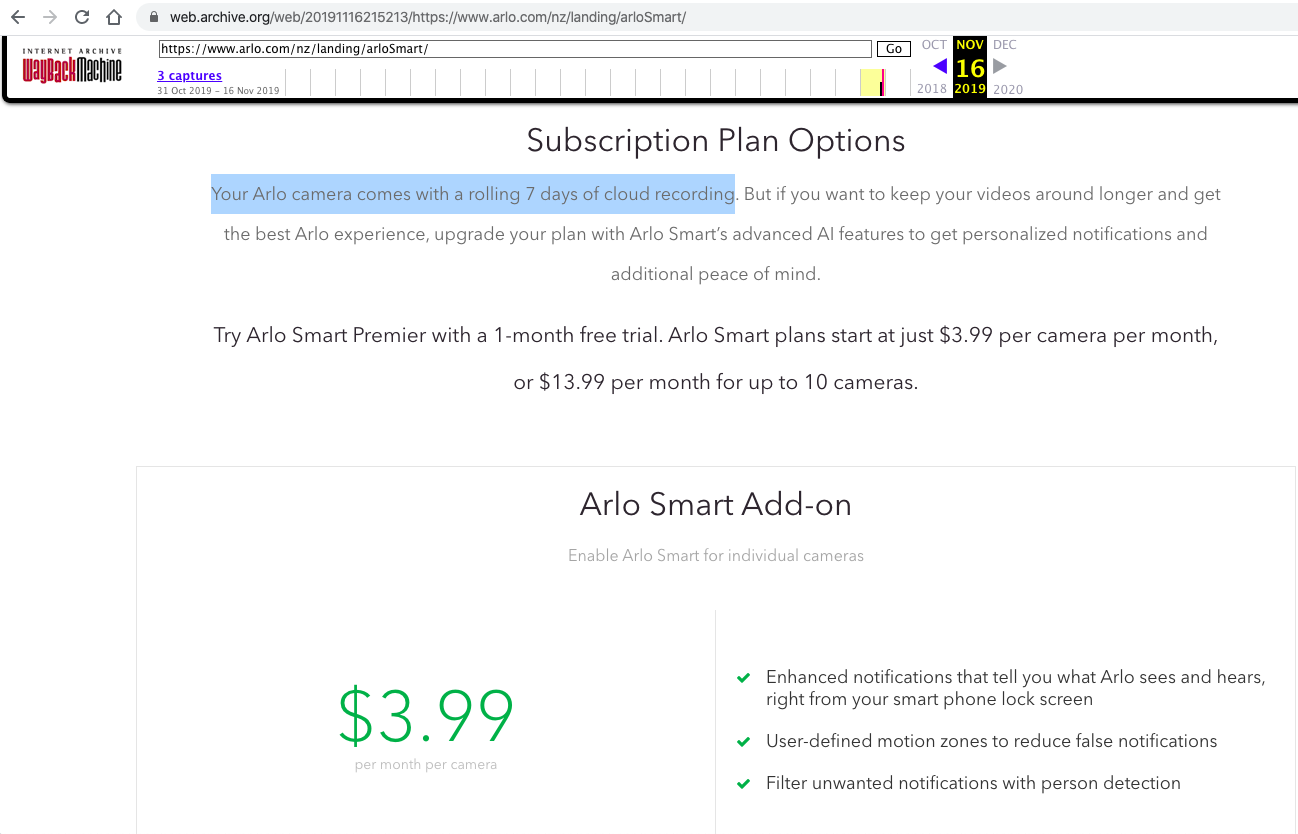Viewport: 1298px width, 834px height.
Task: Go to previous capture with blue arrow
Action: point(939,67)
